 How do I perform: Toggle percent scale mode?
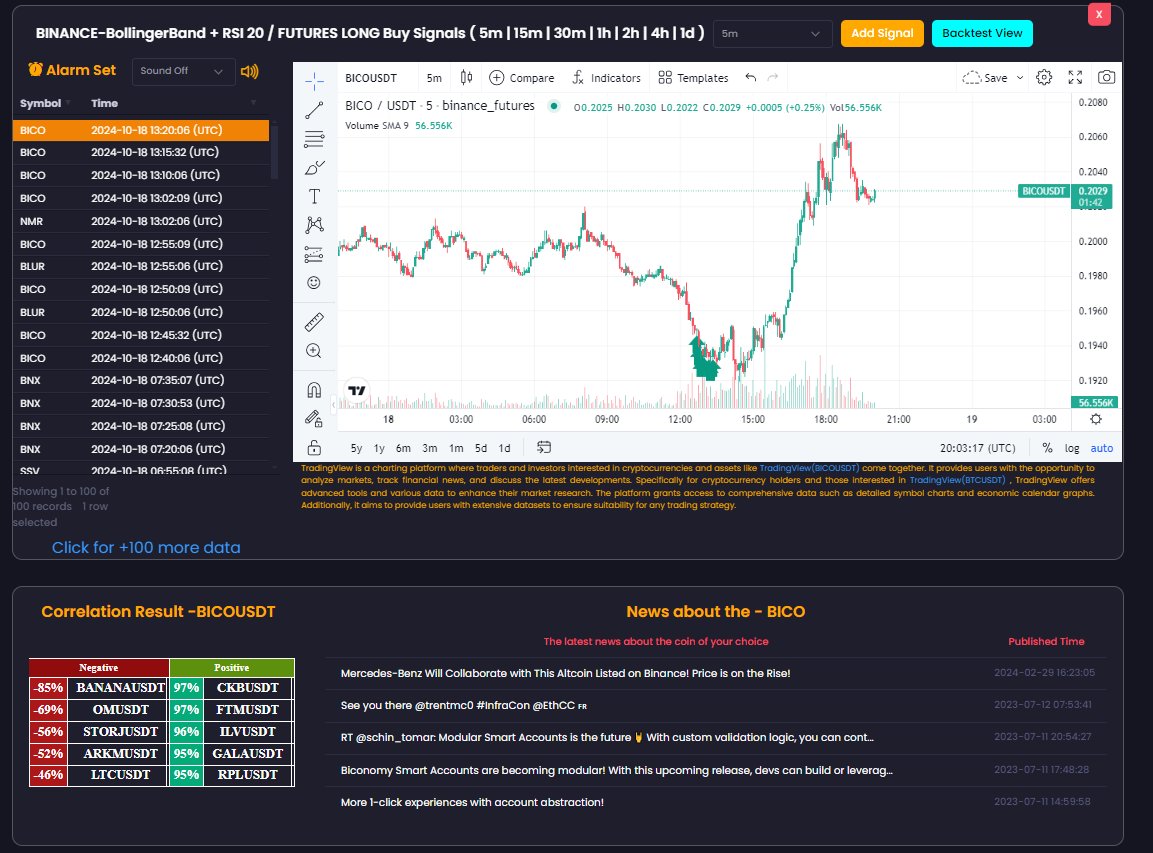[1047, 448]
